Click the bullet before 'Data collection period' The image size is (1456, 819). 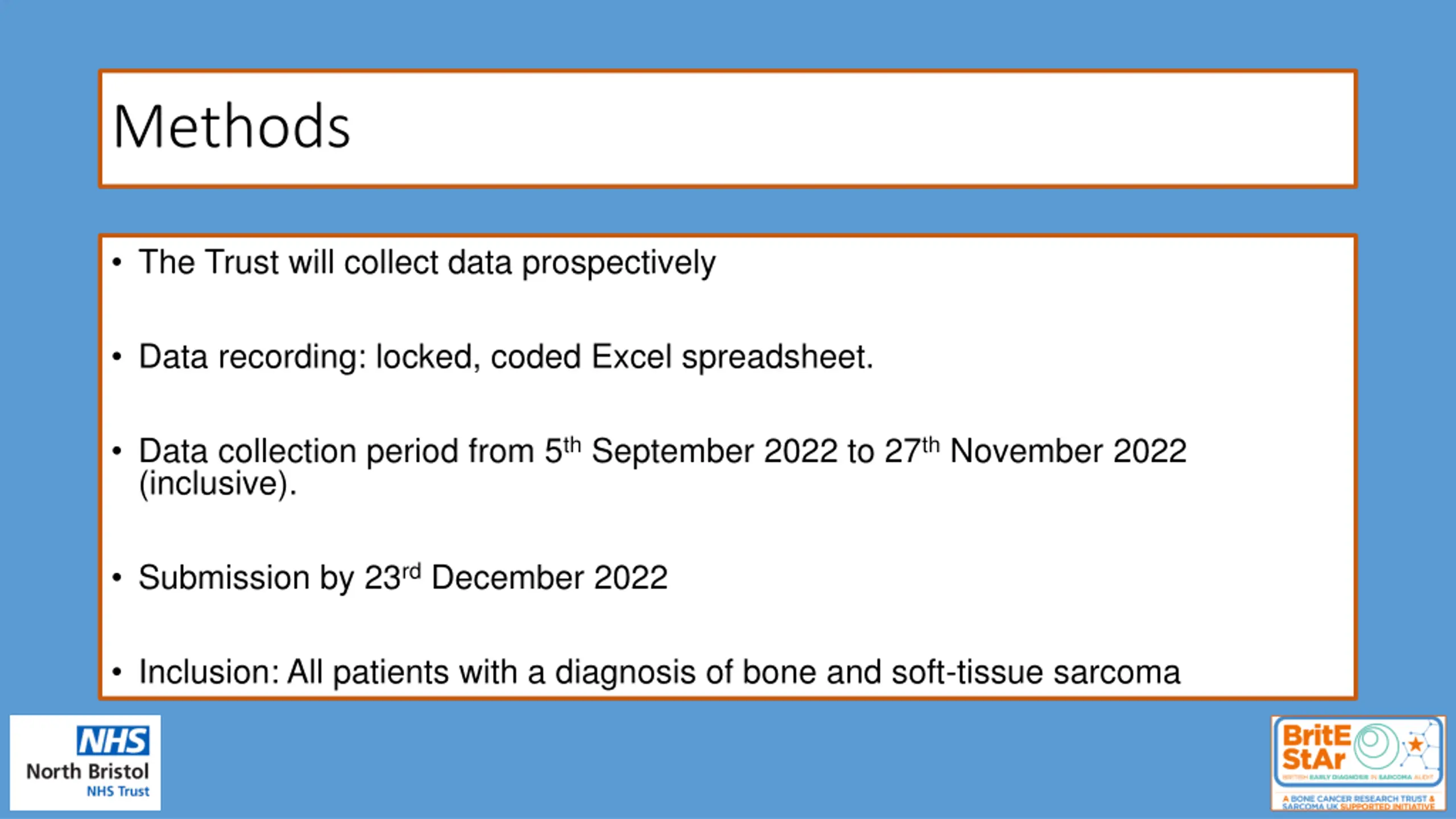pyautogui.click(x=117, y=452)
